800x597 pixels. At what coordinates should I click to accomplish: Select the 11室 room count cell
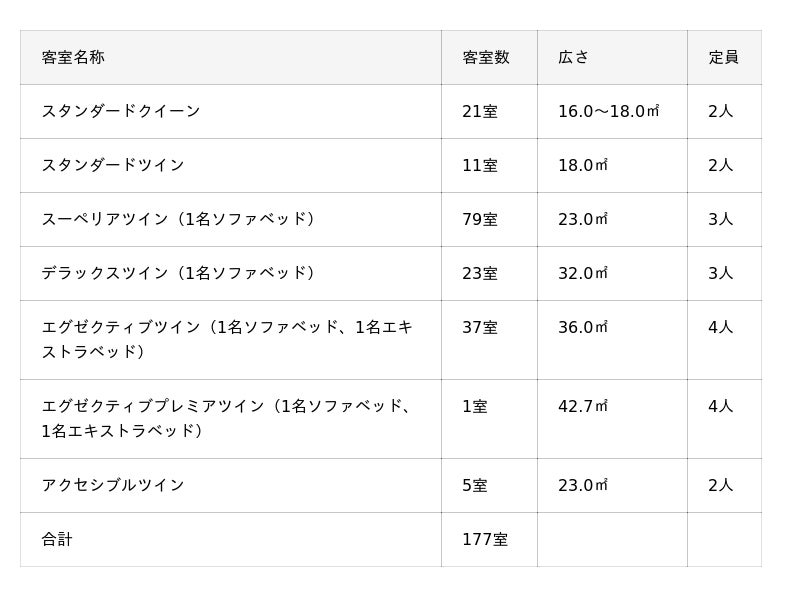(480, 165)
